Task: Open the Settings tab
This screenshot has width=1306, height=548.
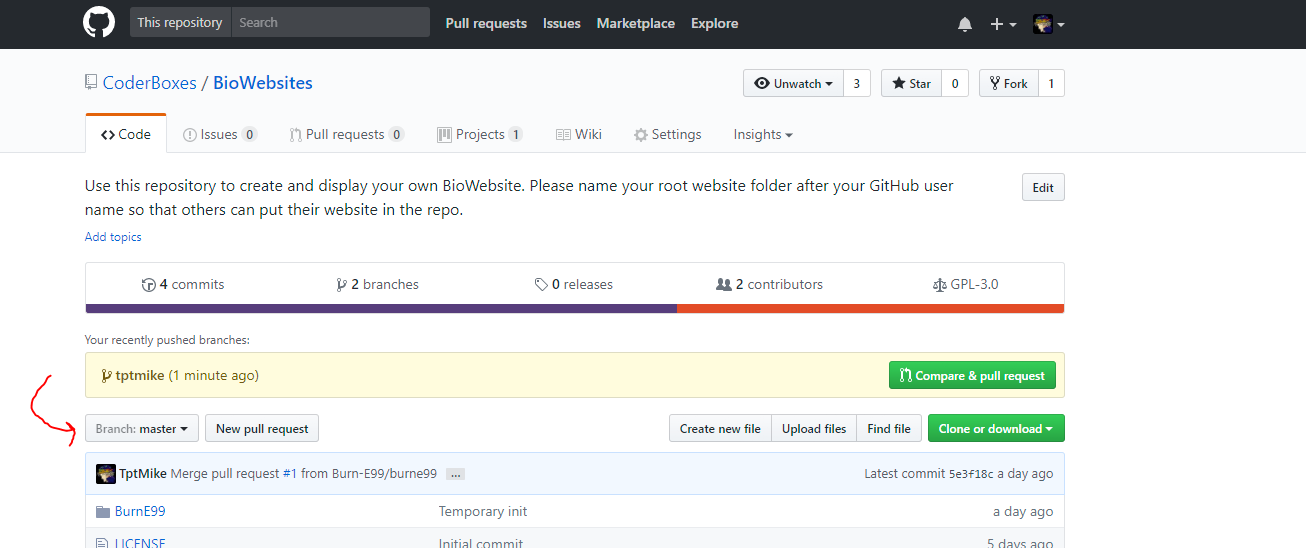Action: point(668,134)
